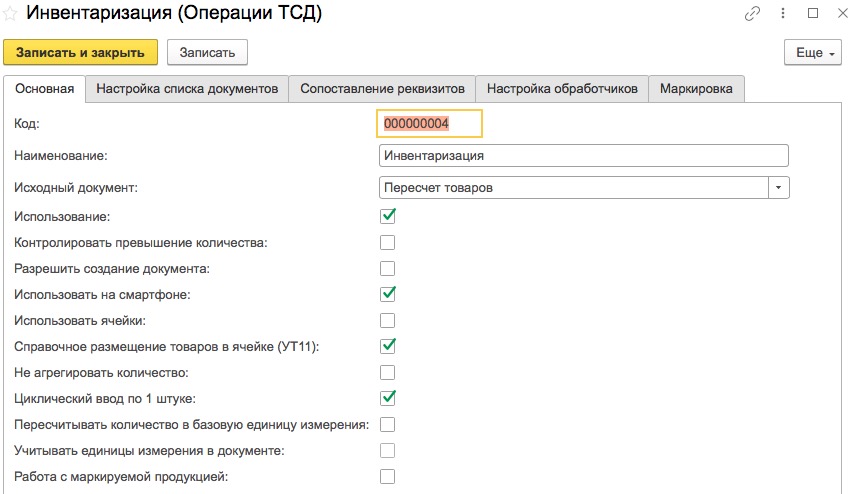850x494 pixels.
Task: Open the Маркировка tab
Action: click(696, 89)
